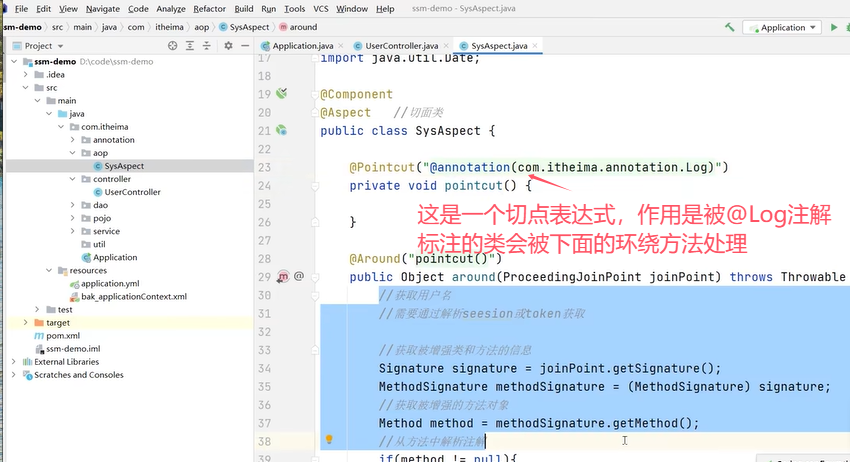Viewport: 850px width, 462px height.
Task: Open the Application run configuration dropdown
Action: [782, 28]
